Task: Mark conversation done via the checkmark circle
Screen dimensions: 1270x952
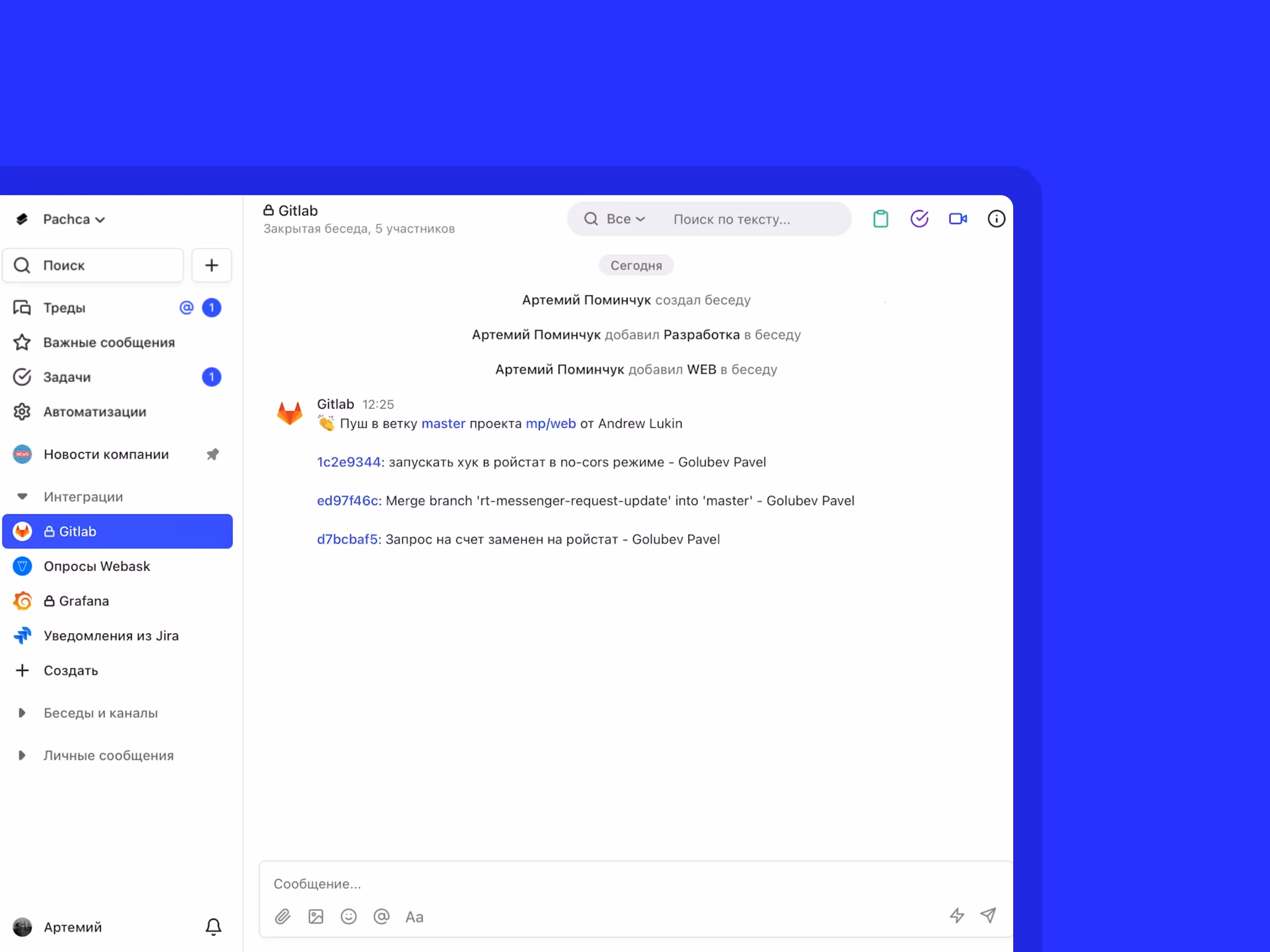Action: click(919, 219)
